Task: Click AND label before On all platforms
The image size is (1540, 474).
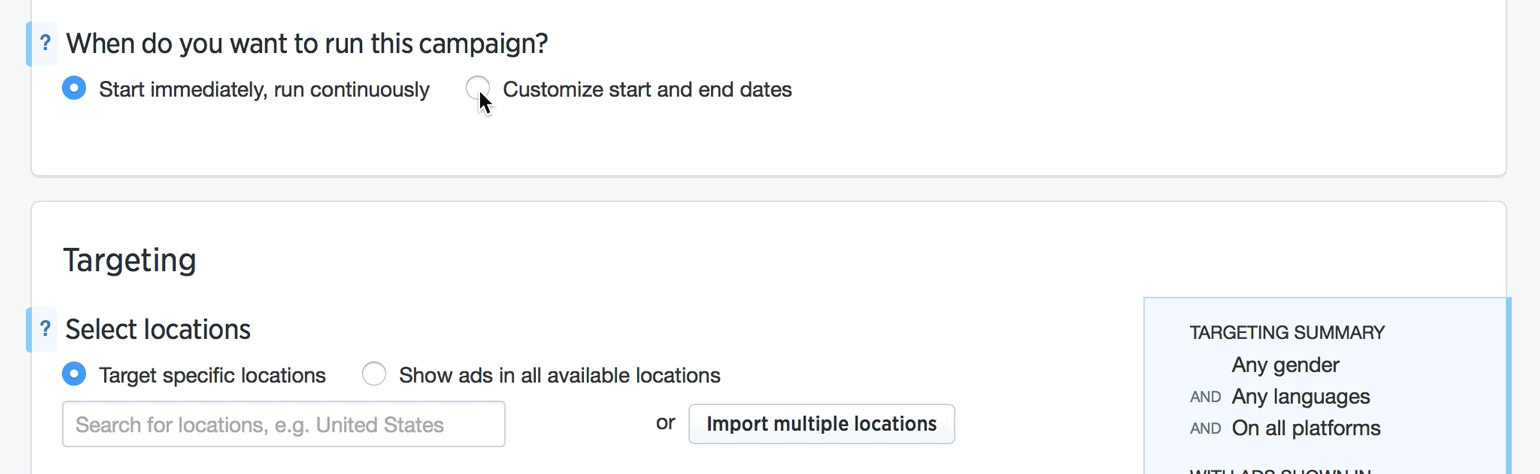Action: point(1206,429)
